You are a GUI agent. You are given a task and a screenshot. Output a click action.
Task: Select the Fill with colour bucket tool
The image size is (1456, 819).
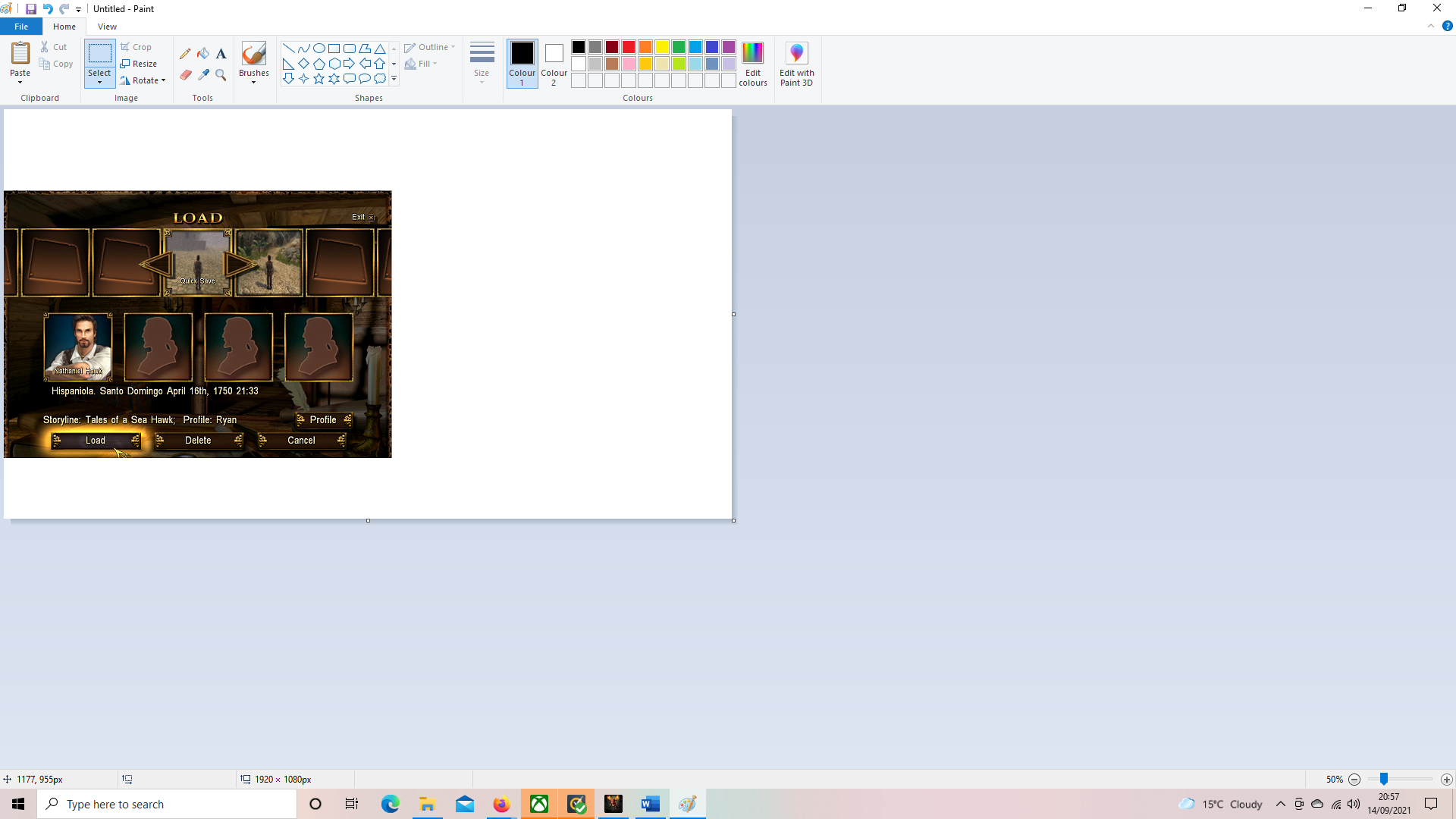click(203, 54)
